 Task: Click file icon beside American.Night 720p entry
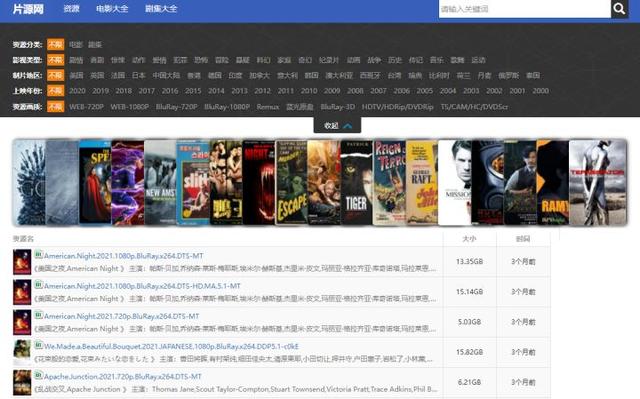(x=38, y=315)
